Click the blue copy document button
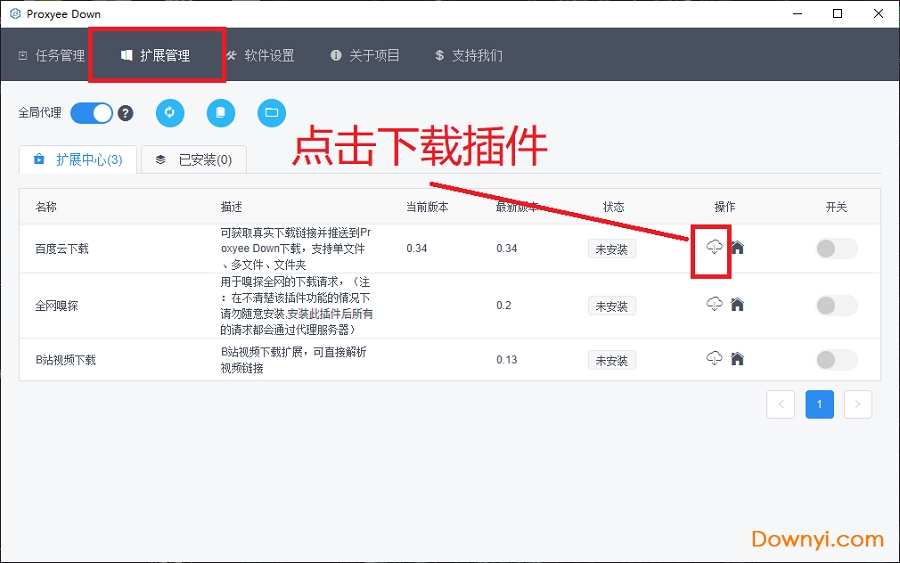Viewport: 900px width, 563px height. click(x=221, y=113)
